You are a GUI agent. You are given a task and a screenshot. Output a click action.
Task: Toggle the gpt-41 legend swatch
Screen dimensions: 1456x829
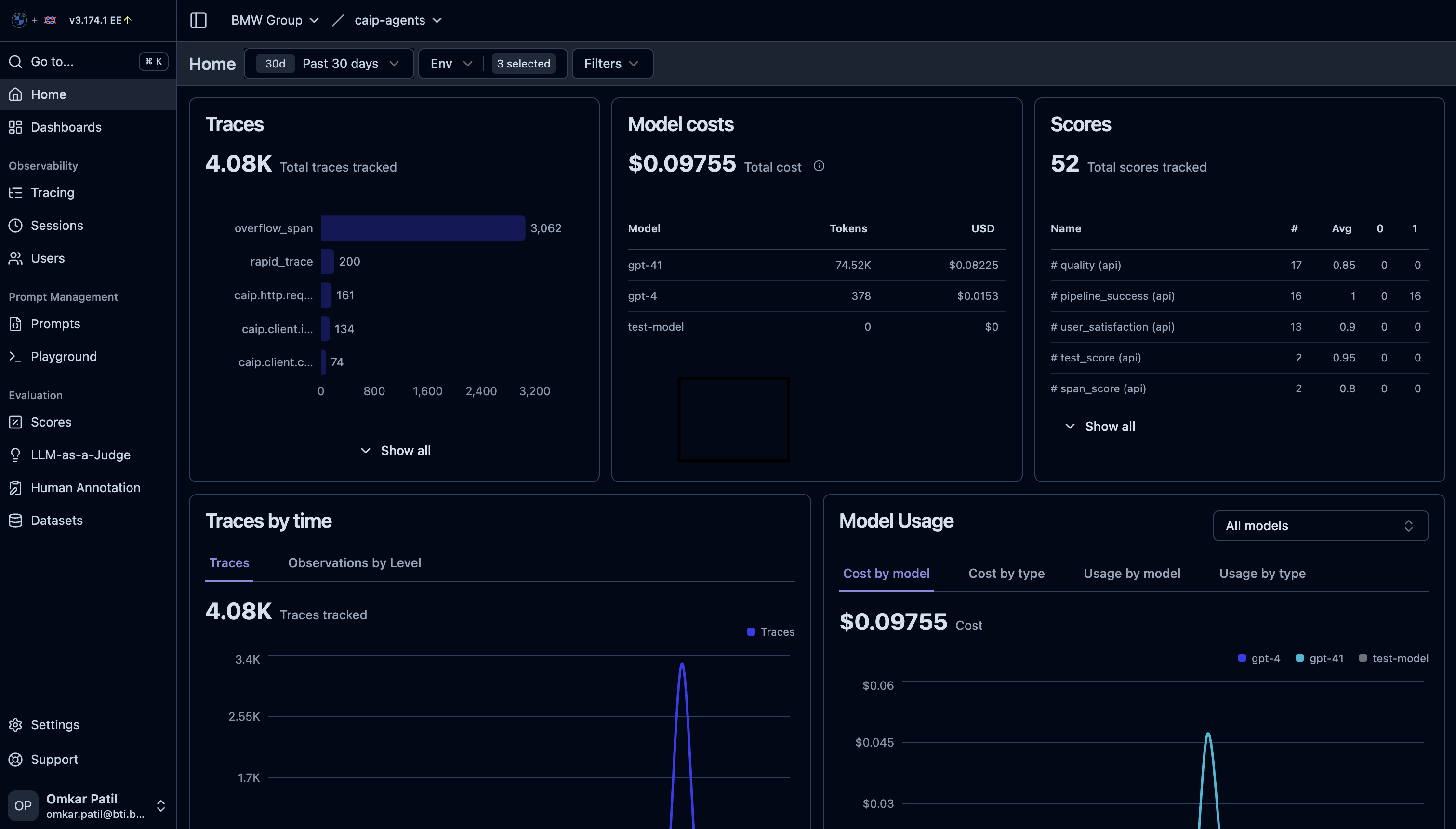click(1299, 658)
